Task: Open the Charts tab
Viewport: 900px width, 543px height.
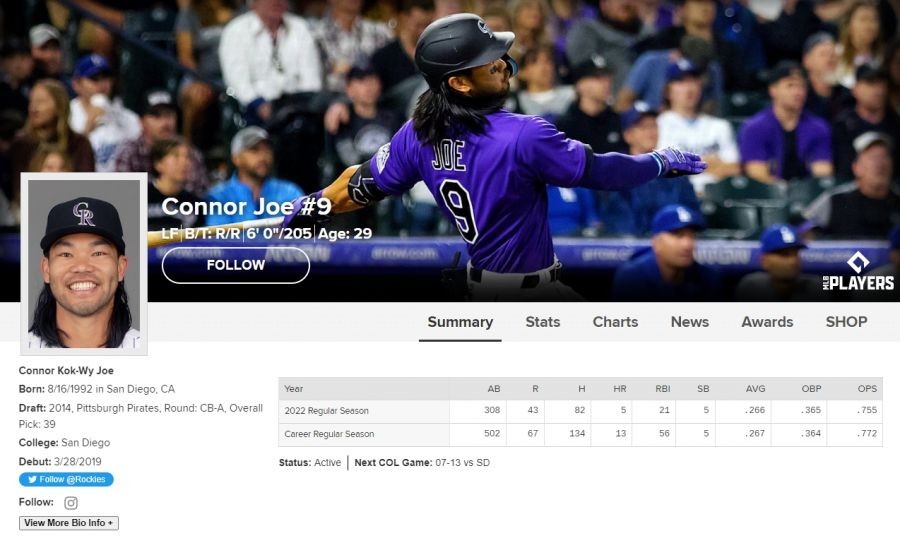Action: coord(615,322)
